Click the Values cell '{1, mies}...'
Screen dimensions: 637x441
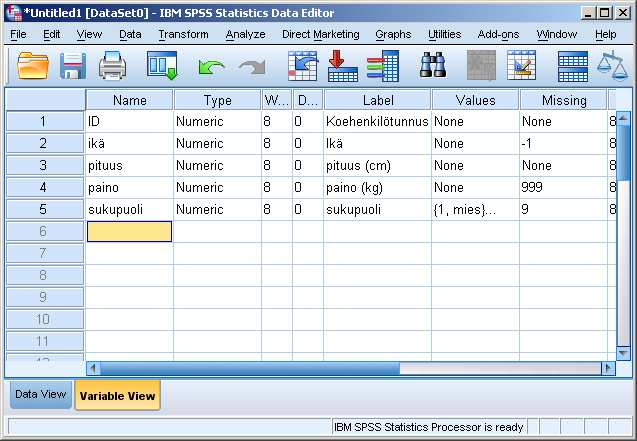point(475,209)
